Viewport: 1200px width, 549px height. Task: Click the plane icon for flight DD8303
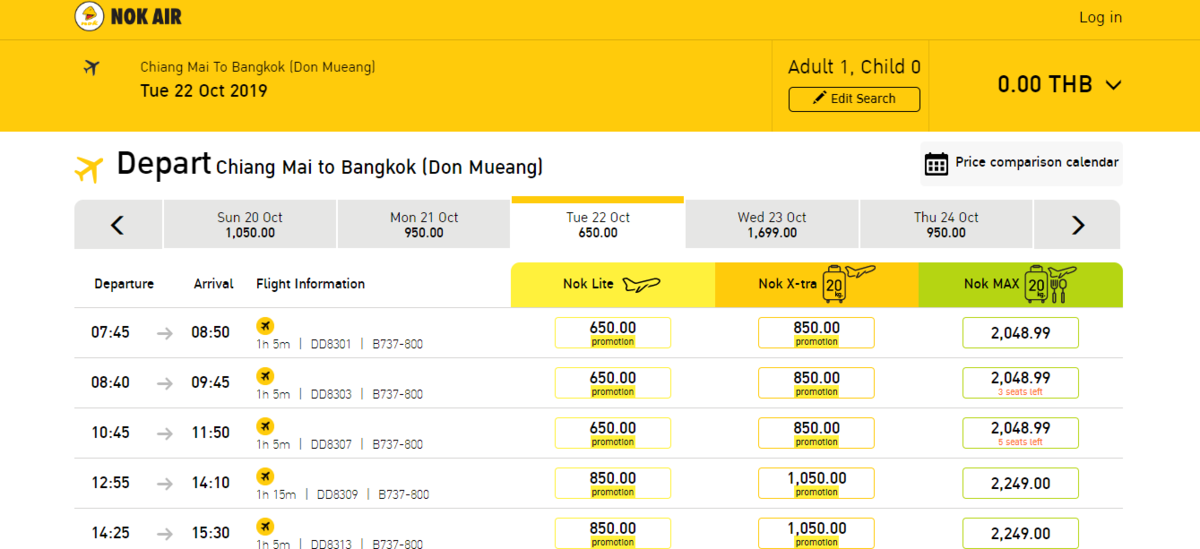[265, 376]
